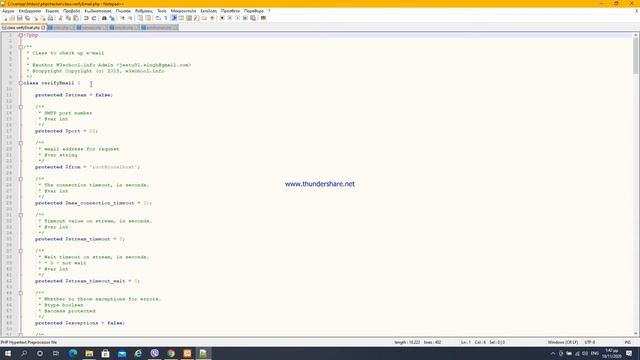Open File Explorer from the taskbar
Viewport: 640px width, 360px height.
click(x=89, y=353)
